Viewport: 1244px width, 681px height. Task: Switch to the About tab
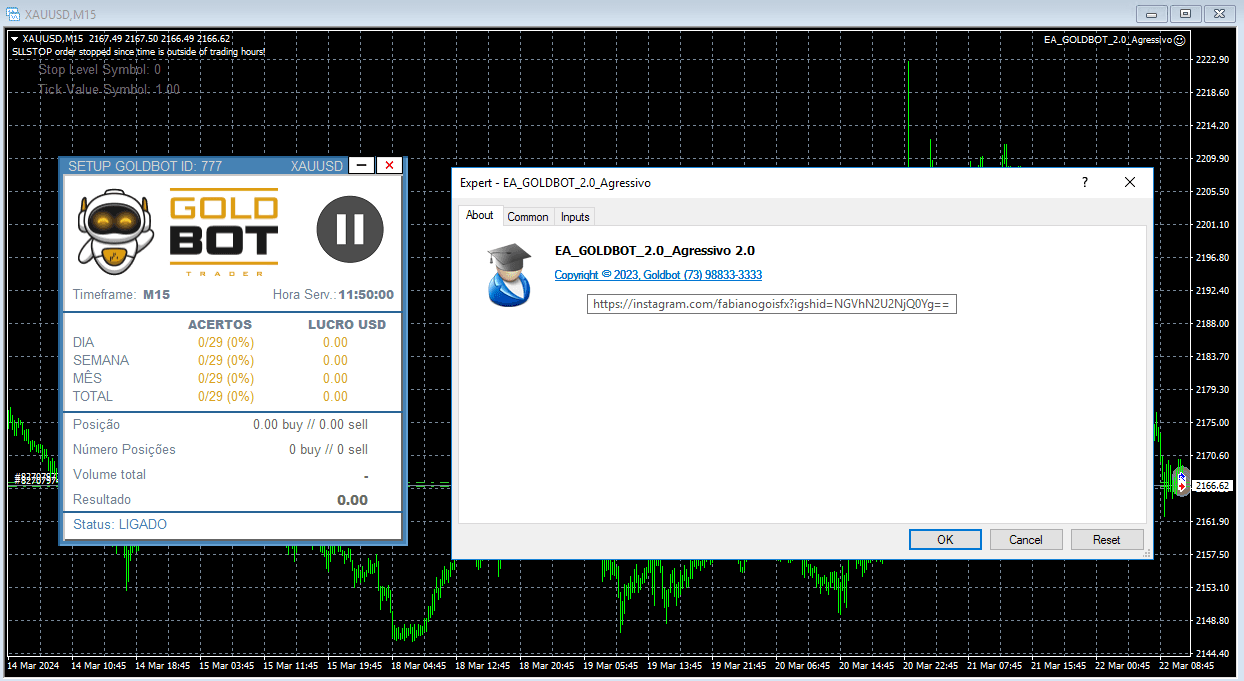(480, 215)
